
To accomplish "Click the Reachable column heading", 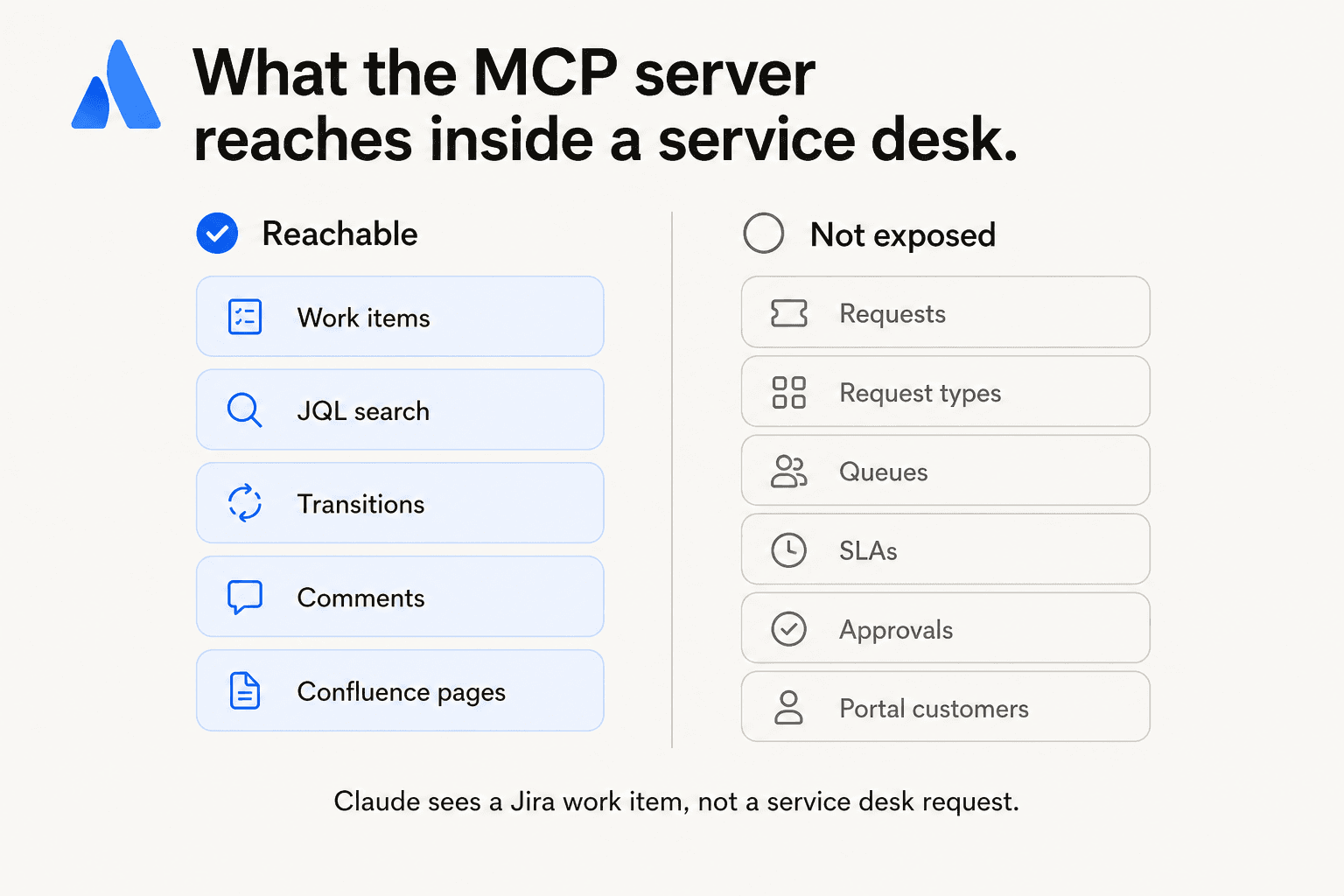I will (x=340, y=234).
